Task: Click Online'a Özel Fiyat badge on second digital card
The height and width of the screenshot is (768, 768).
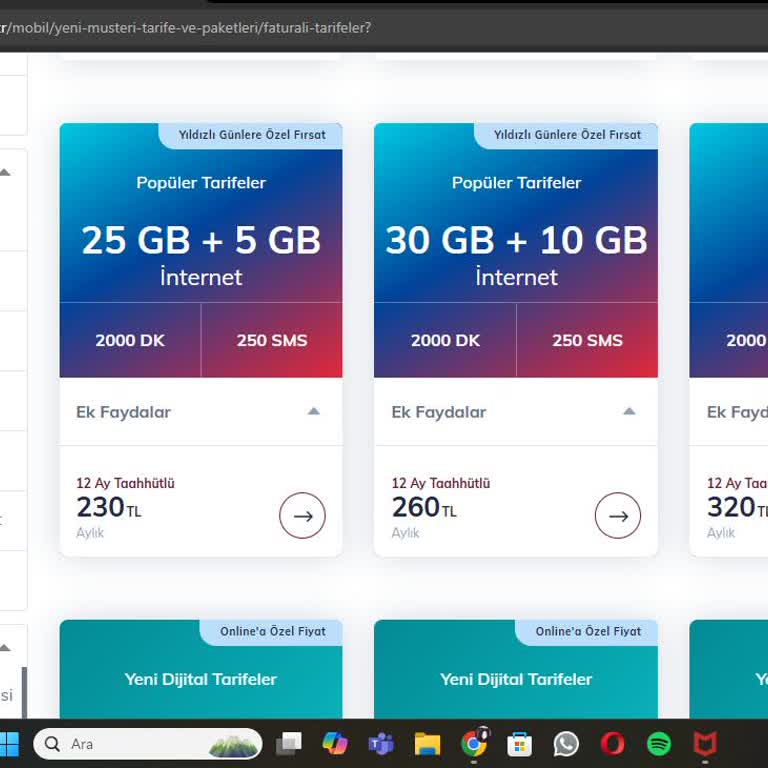Action: [588, 631]
